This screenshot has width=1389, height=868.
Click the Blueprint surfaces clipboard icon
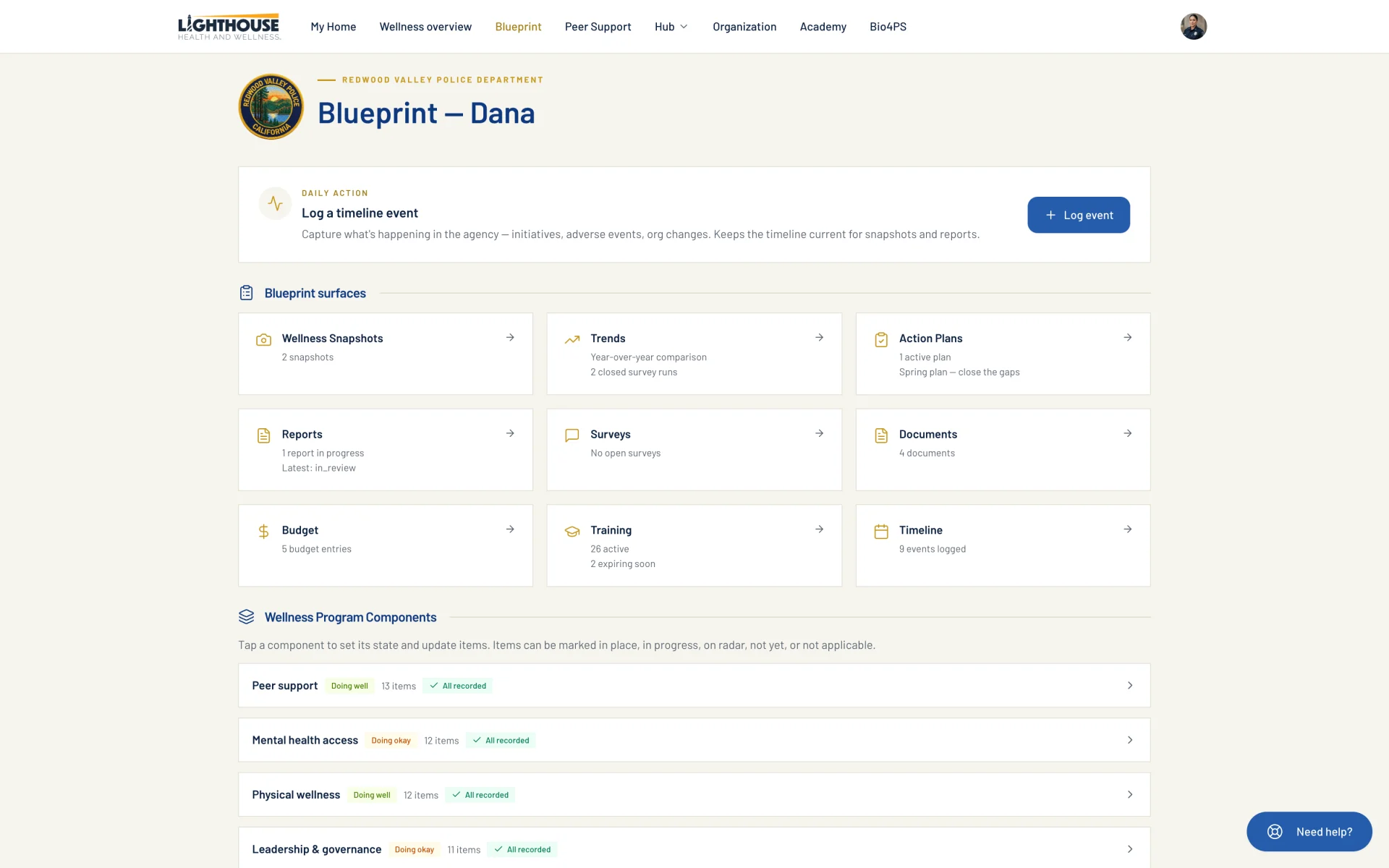(x=247, y=293)
